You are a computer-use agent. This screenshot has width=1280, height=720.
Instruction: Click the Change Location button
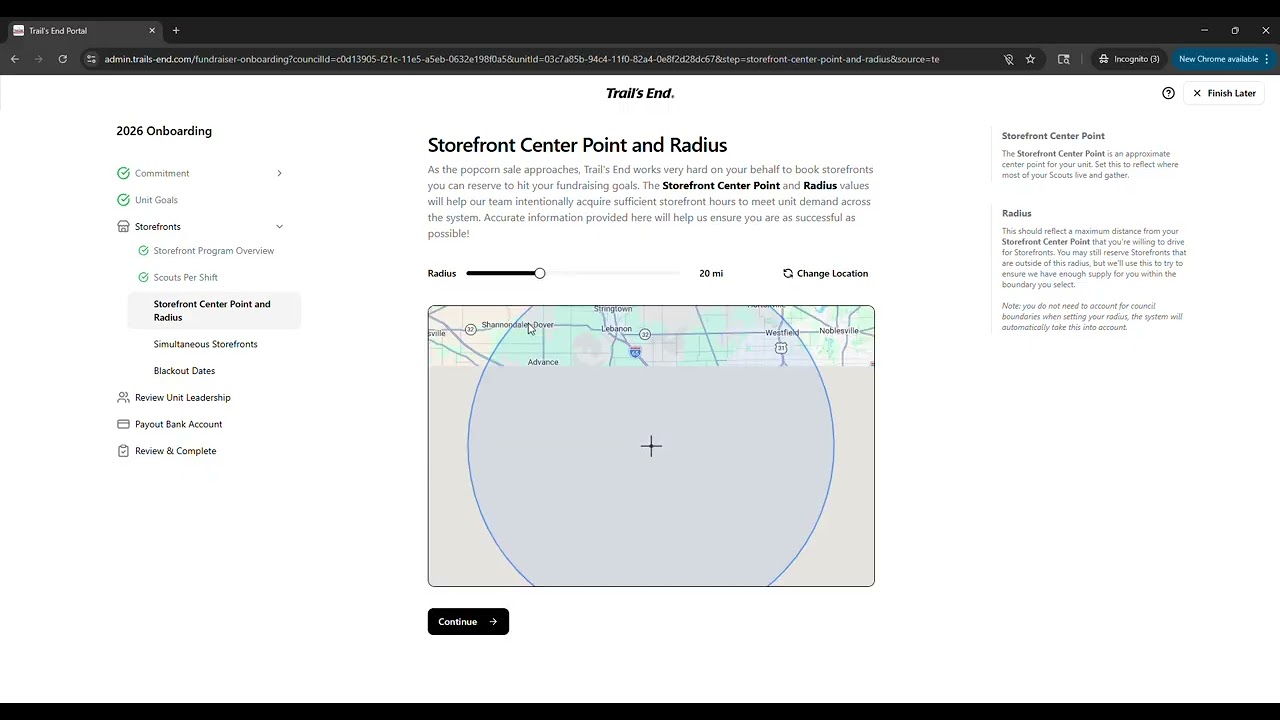click(825, 273)
